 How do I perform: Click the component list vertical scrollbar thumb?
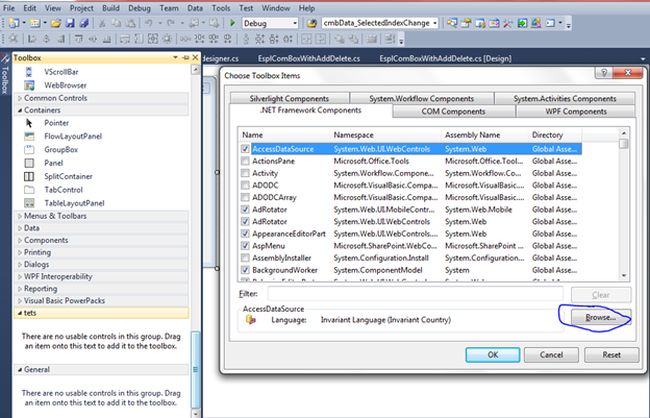pos(623,144)
